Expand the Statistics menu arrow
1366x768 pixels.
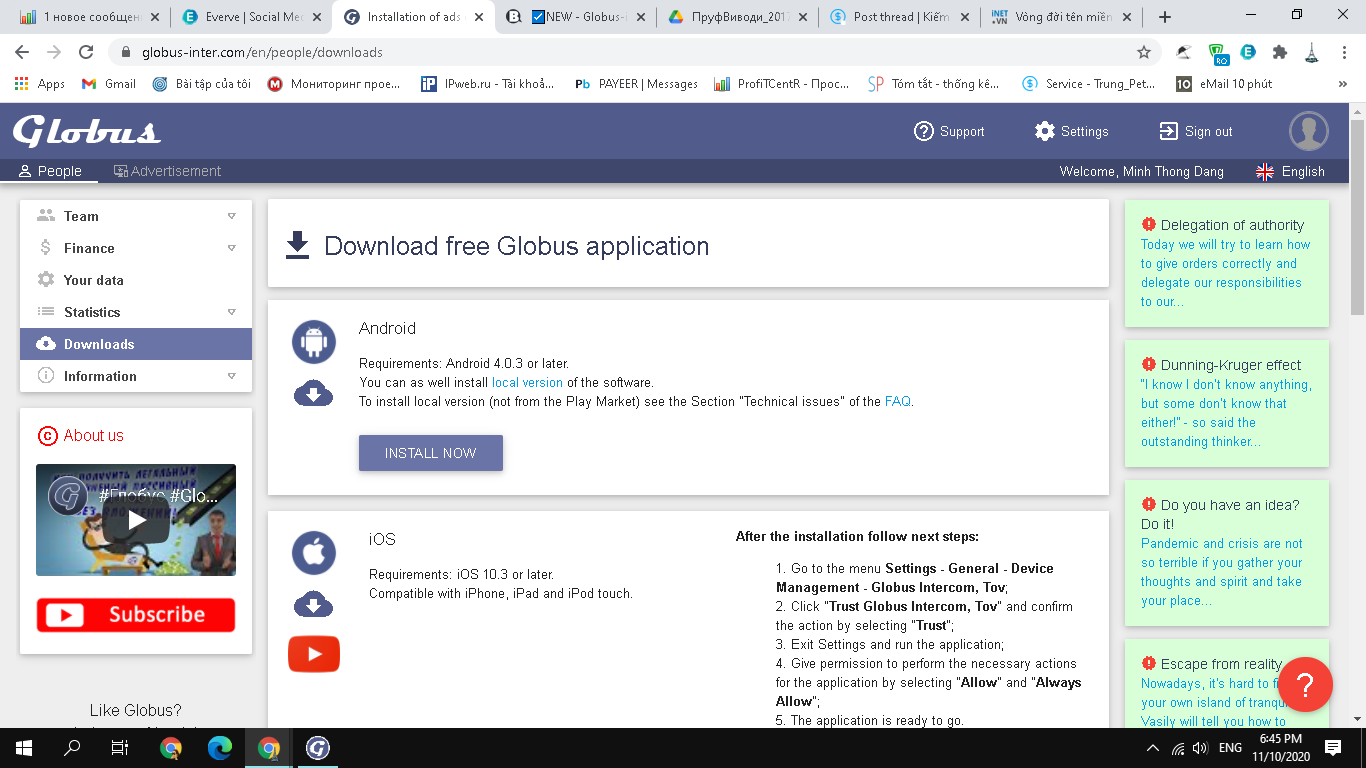click(231, 312)
